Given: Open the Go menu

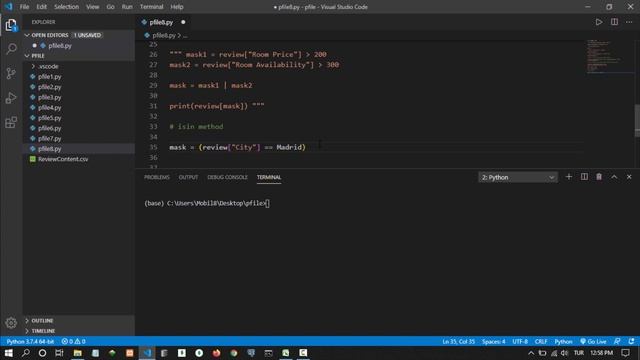Looking at the screenshot, I should coord(110,7).
